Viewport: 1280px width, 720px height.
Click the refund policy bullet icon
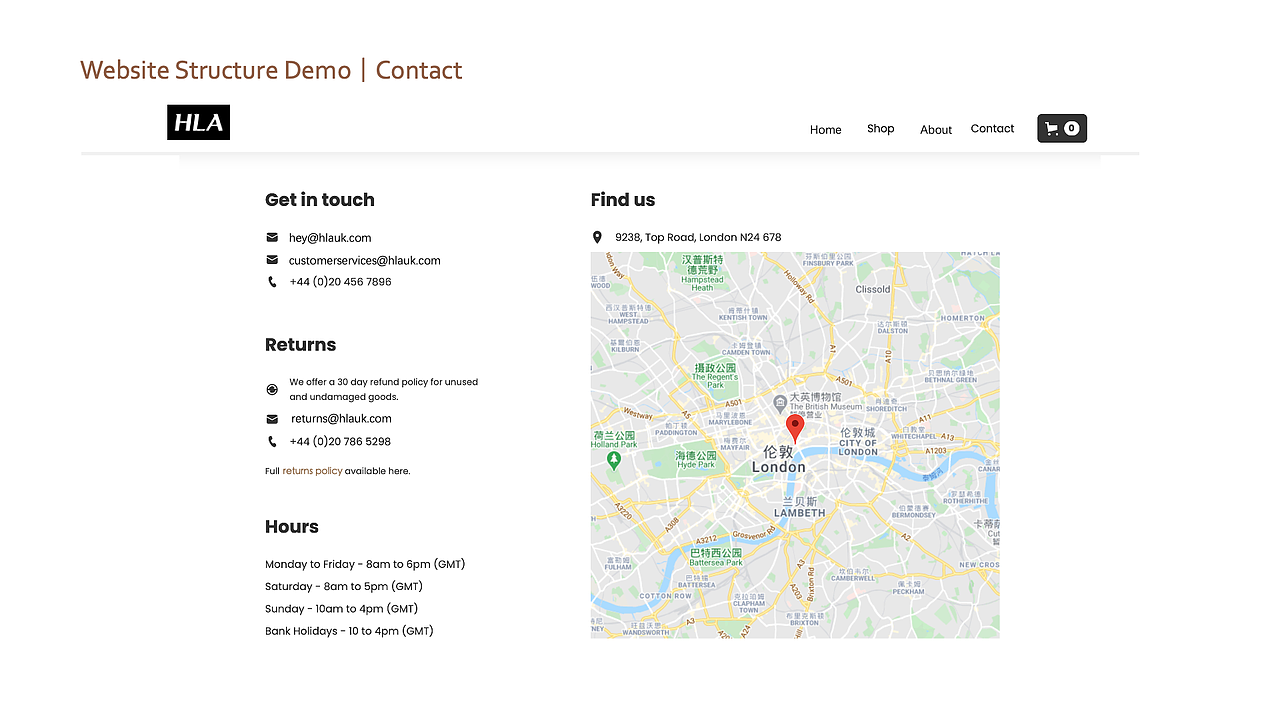(272, 389)
